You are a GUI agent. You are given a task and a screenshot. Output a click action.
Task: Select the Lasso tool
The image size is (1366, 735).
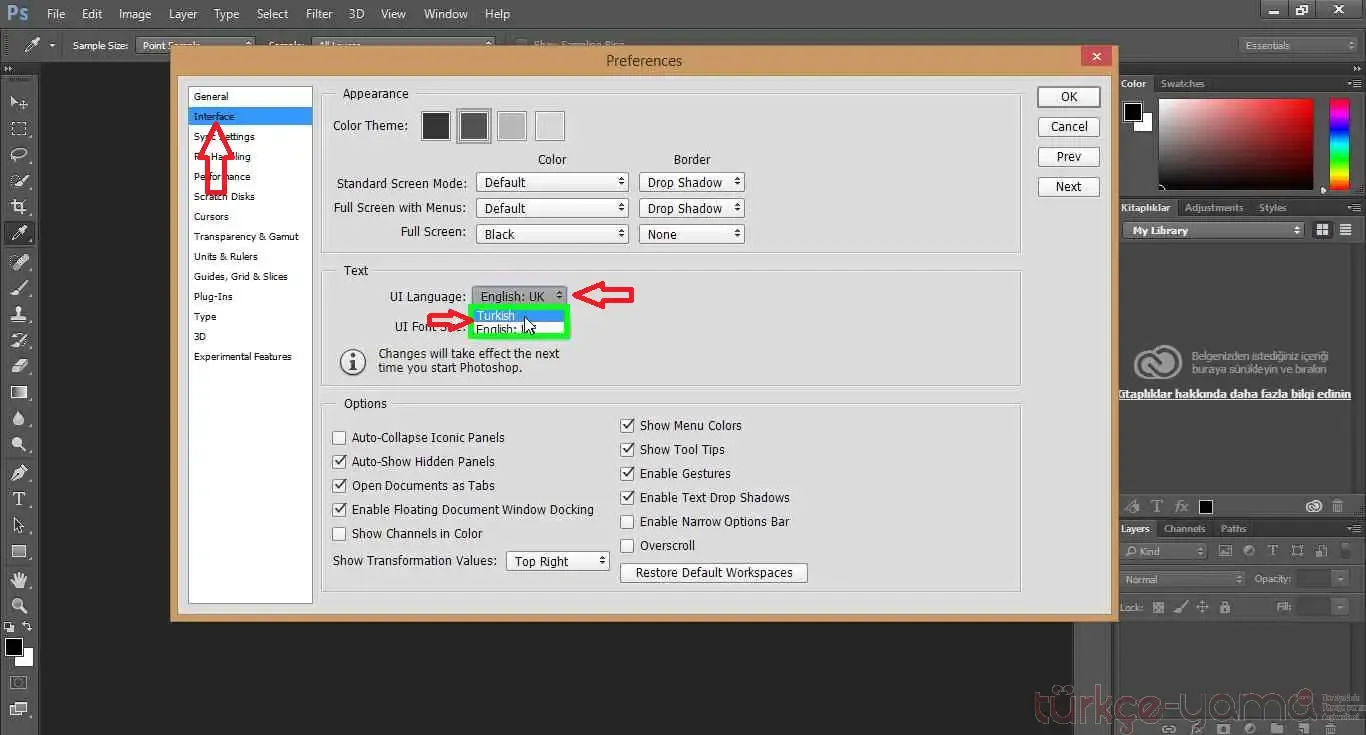point(19,155)
